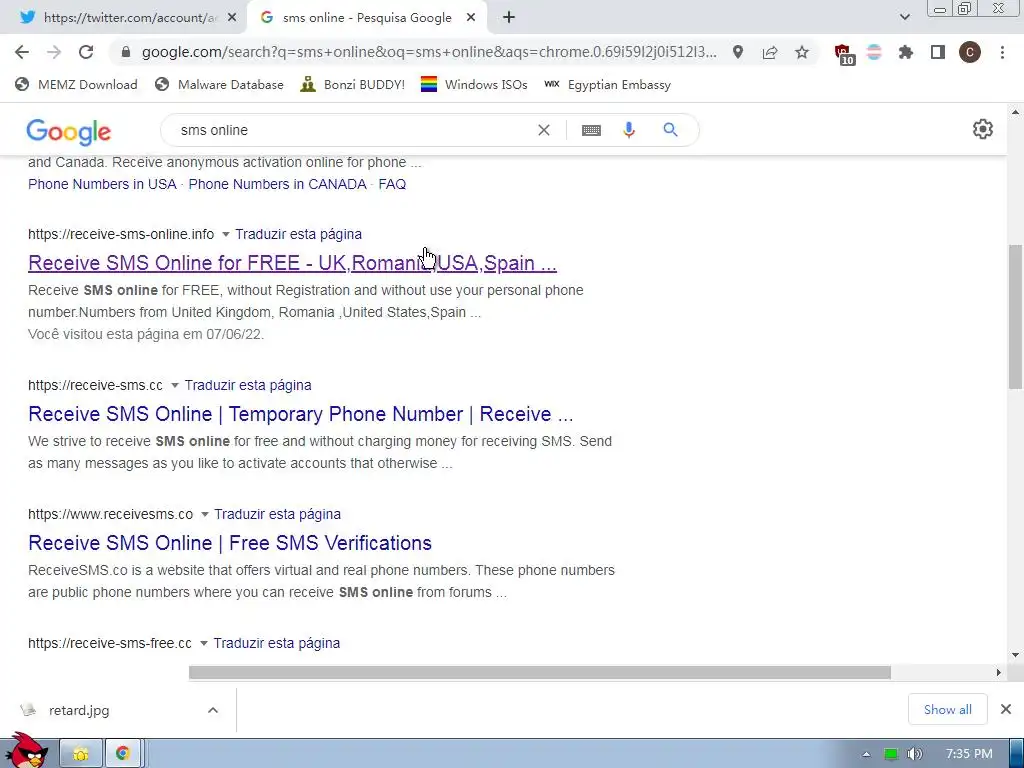Start voice search with the microphone
1024x768 pixels.
pyautogui.click(x=629, y=130)
